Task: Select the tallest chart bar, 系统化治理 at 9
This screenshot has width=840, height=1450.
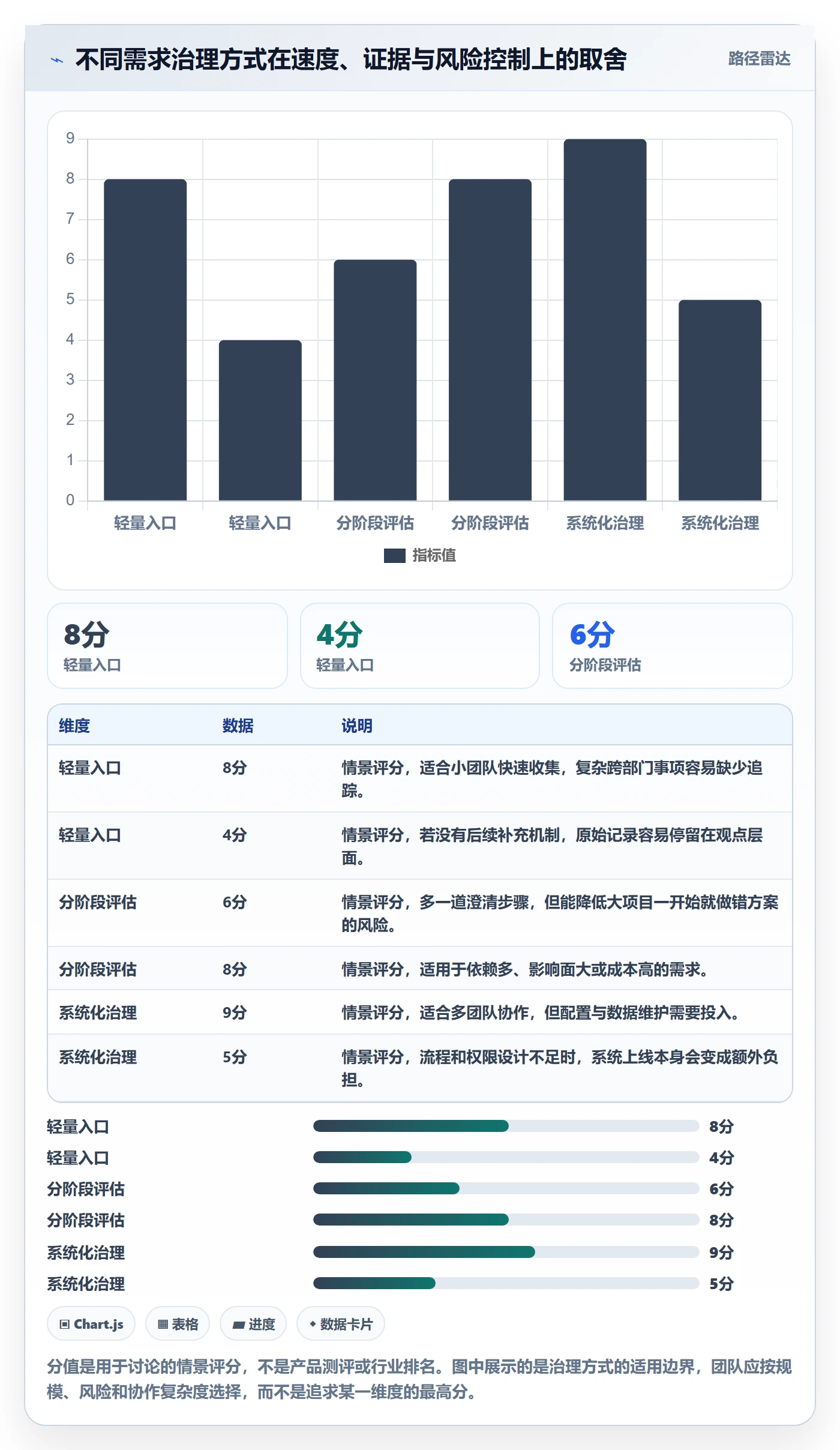Action: [x=605, y=320]
